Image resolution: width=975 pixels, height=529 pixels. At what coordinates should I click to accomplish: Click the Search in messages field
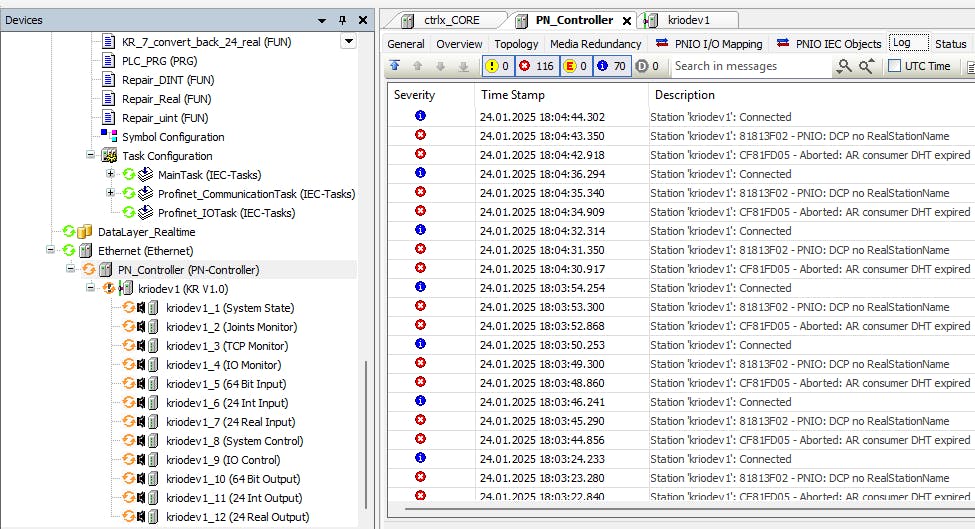(x=750, y=66)
